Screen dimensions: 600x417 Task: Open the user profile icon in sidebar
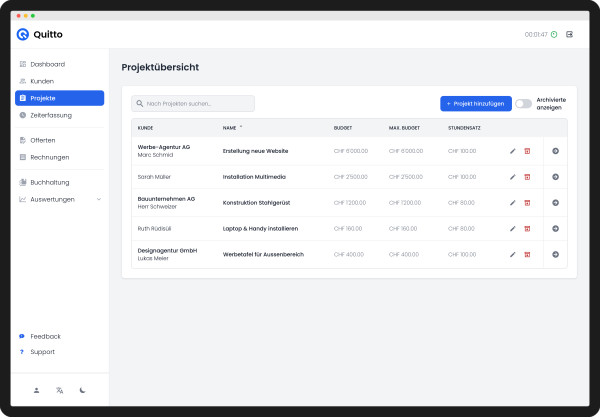coord(36,390)
